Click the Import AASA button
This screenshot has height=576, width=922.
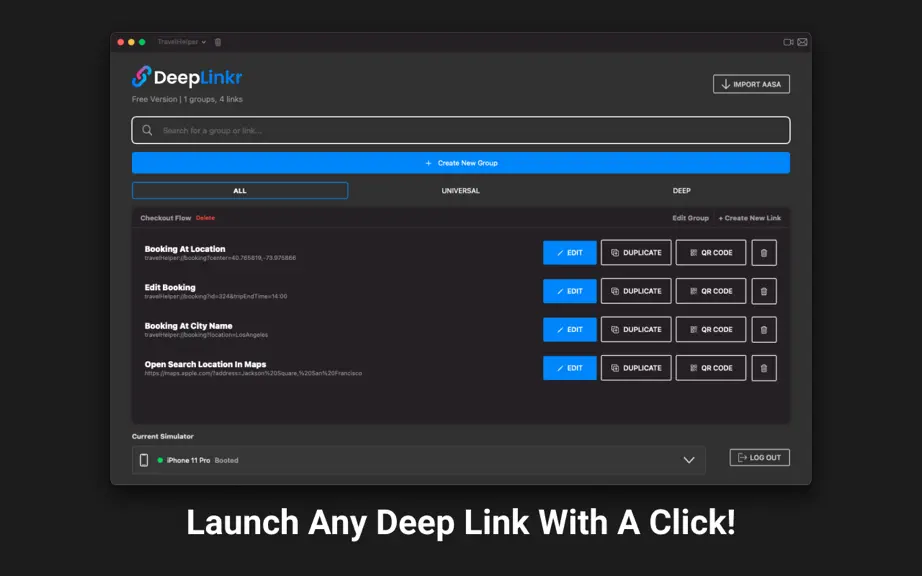(x=751, y=84)
